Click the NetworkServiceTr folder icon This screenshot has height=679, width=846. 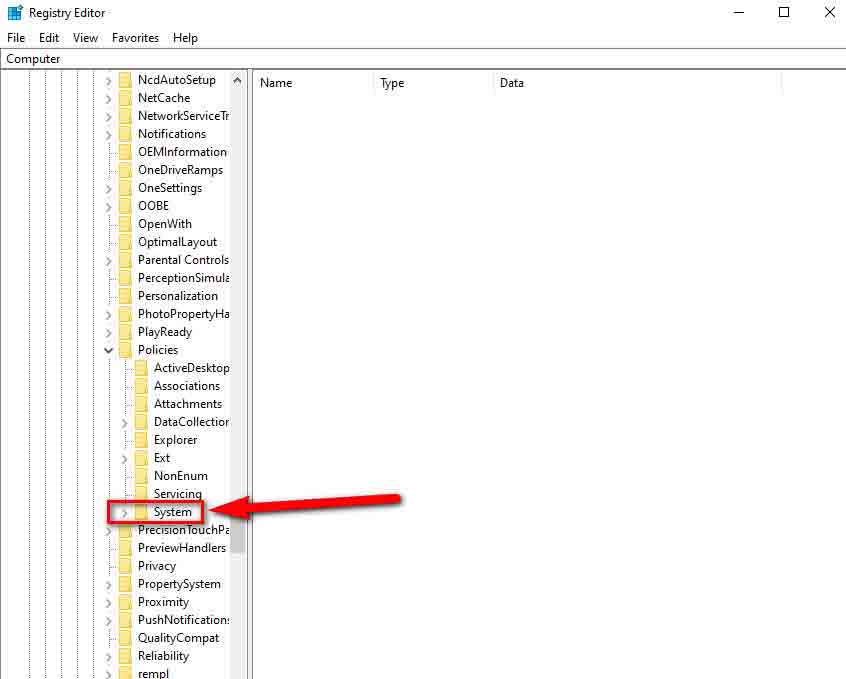coord(125,116)
